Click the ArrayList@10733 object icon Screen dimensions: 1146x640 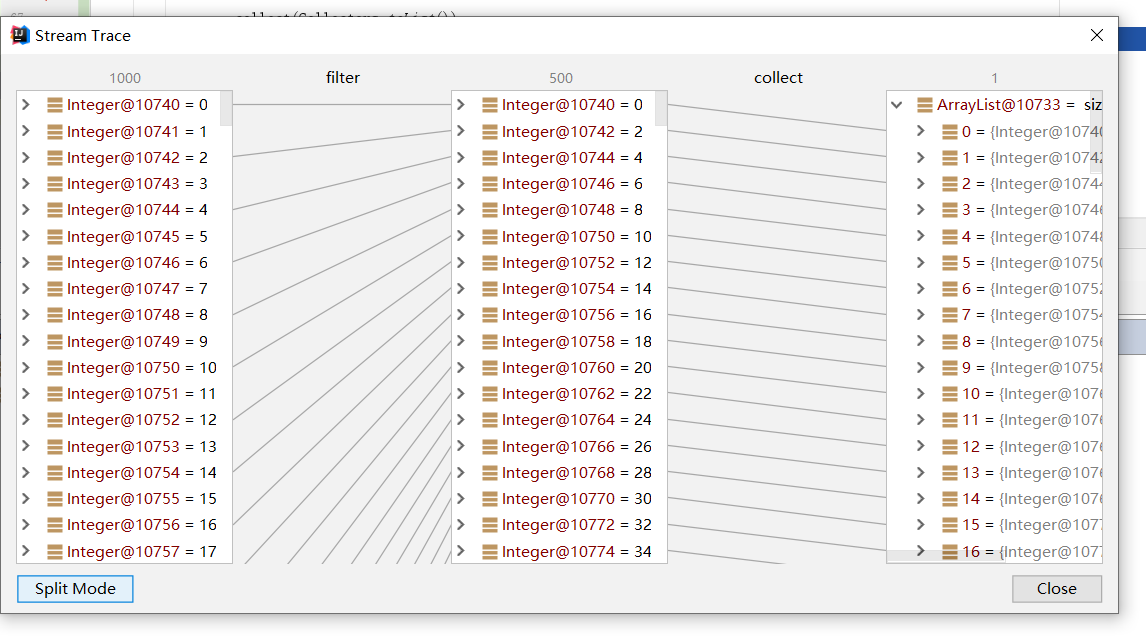tap(925, 105)
